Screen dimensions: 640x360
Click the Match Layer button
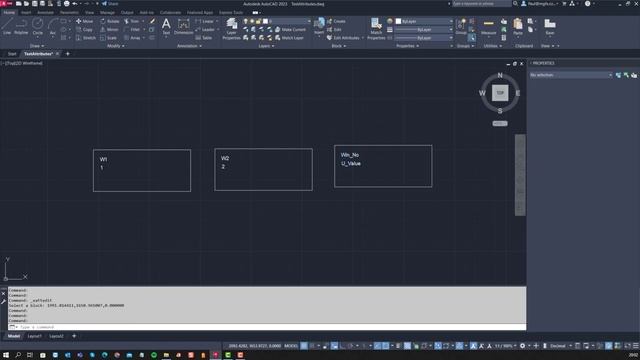(289, 38)
